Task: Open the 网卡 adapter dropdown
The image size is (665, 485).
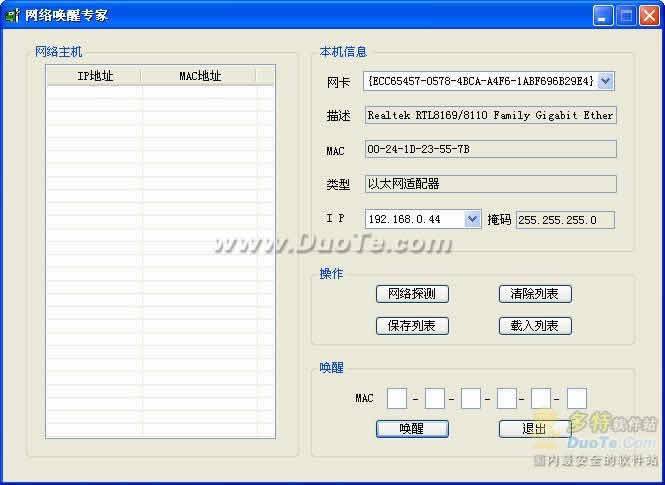Action: click(x=606, y=81)
